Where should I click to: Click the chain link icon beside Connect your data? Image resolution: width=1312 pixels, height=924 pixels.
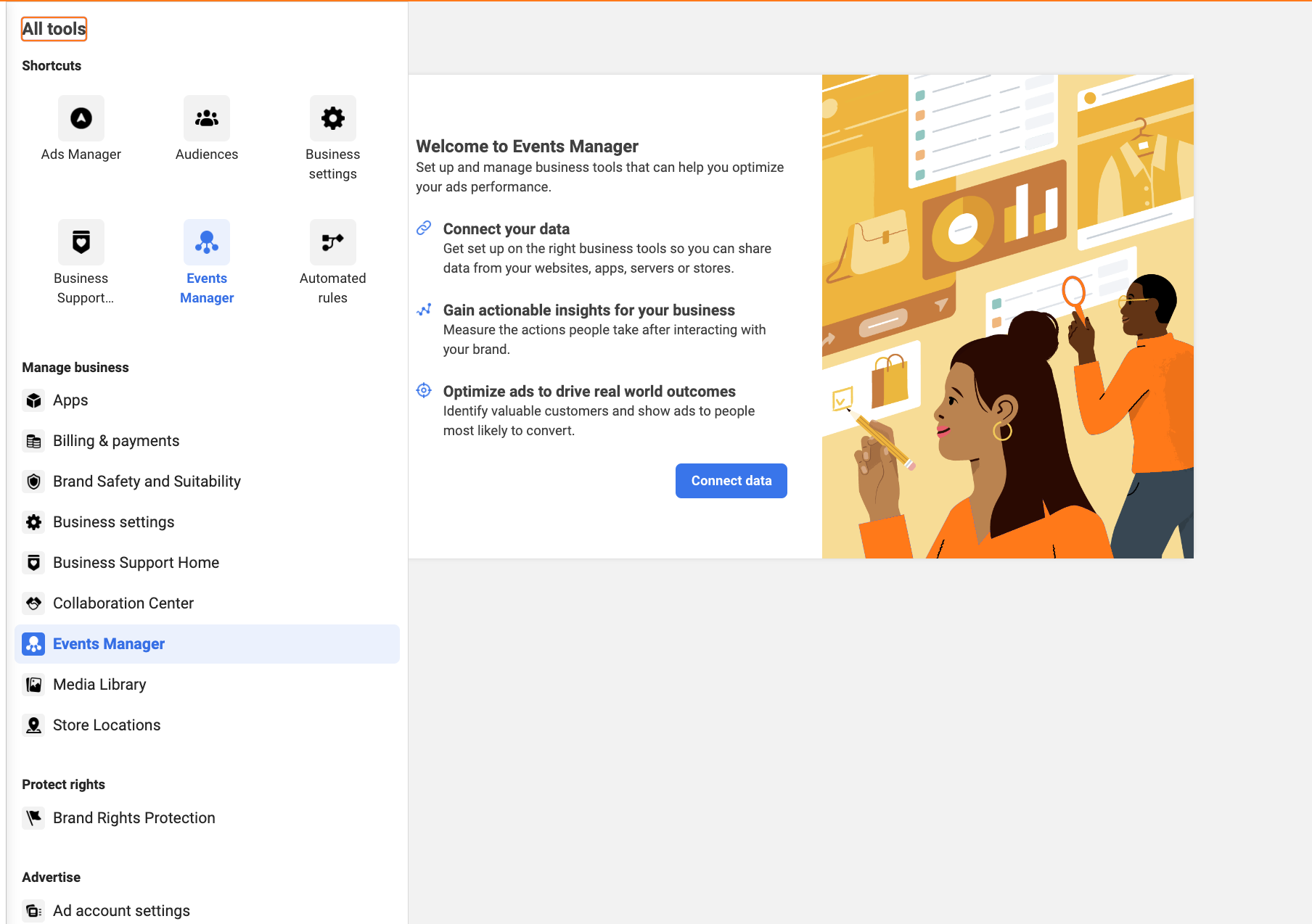click(x=424, y=228)
